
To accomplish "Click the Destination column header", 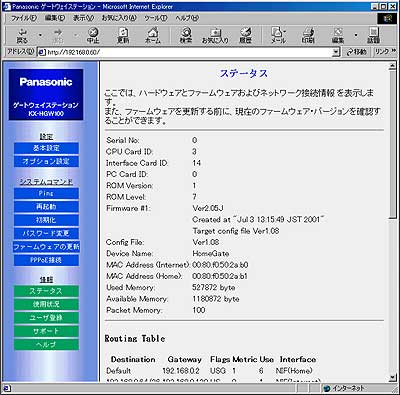I will (x=133, y=360).
